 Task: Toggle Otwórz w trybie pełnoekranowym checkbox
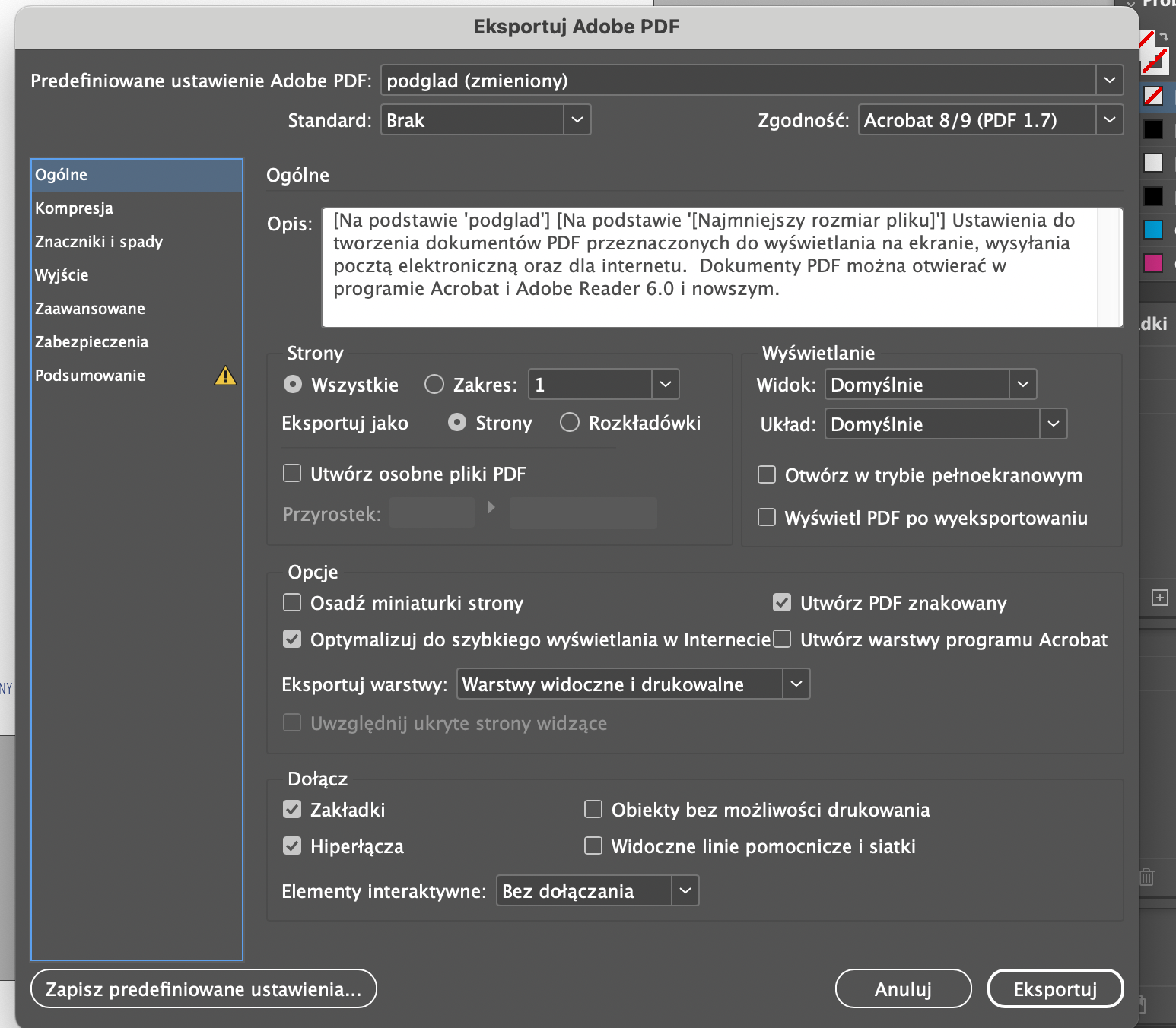tap(767, 475)
